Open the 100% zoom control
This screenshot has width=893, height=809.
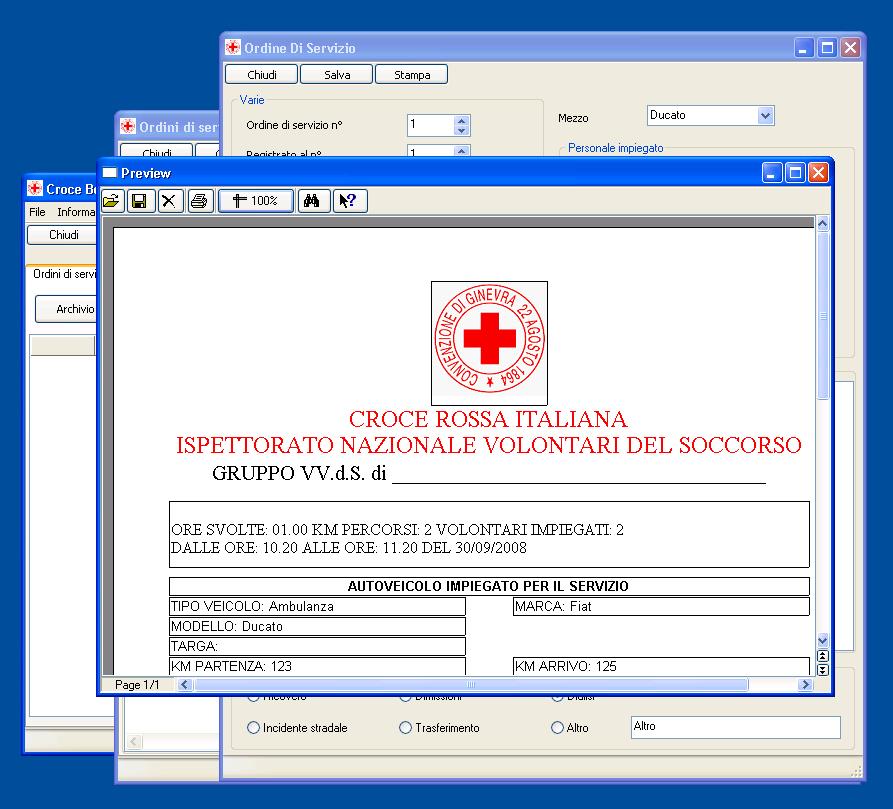[256, 201]
